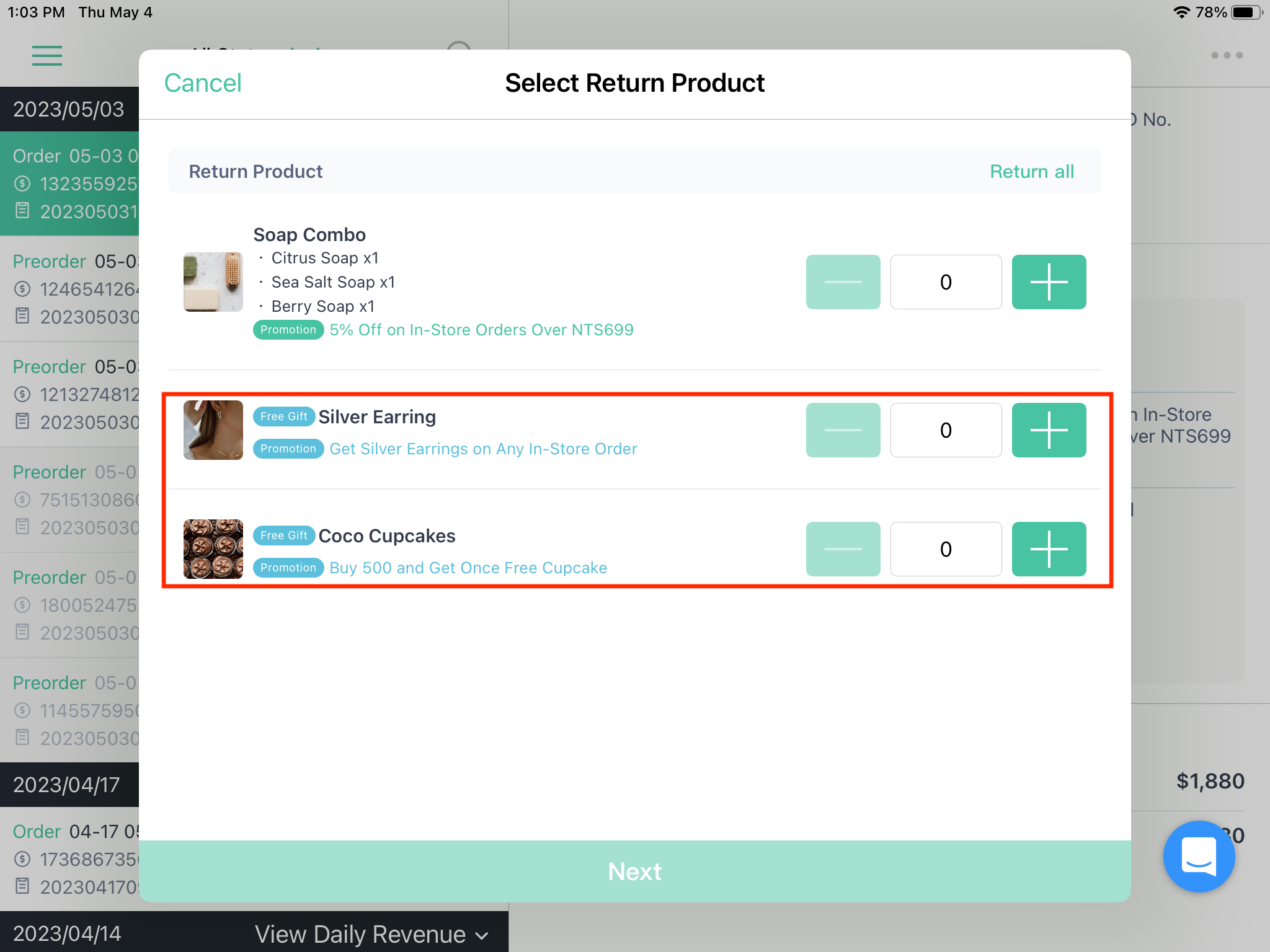Increase Soap Combo return quantity
Viewport: 1270px width, 952px height.
(1049, 282)
